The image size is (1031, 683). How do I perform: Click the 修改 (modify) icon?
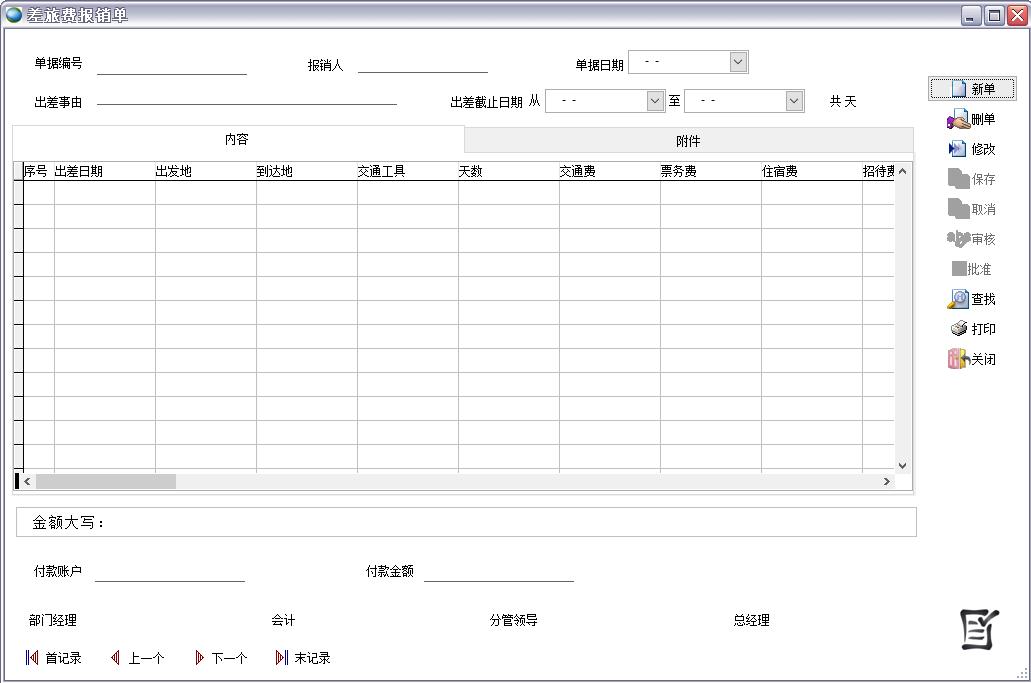958,149
